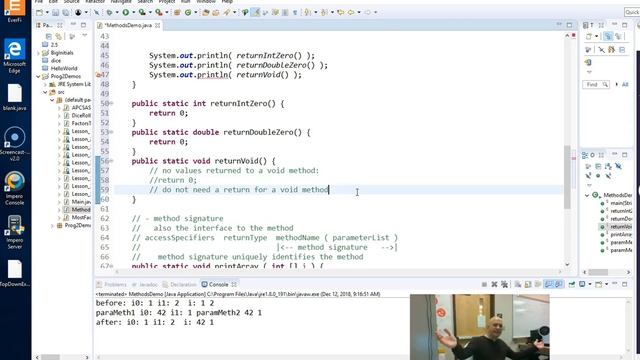Launch Debug with the bug toolbar icon

[109, 13]
